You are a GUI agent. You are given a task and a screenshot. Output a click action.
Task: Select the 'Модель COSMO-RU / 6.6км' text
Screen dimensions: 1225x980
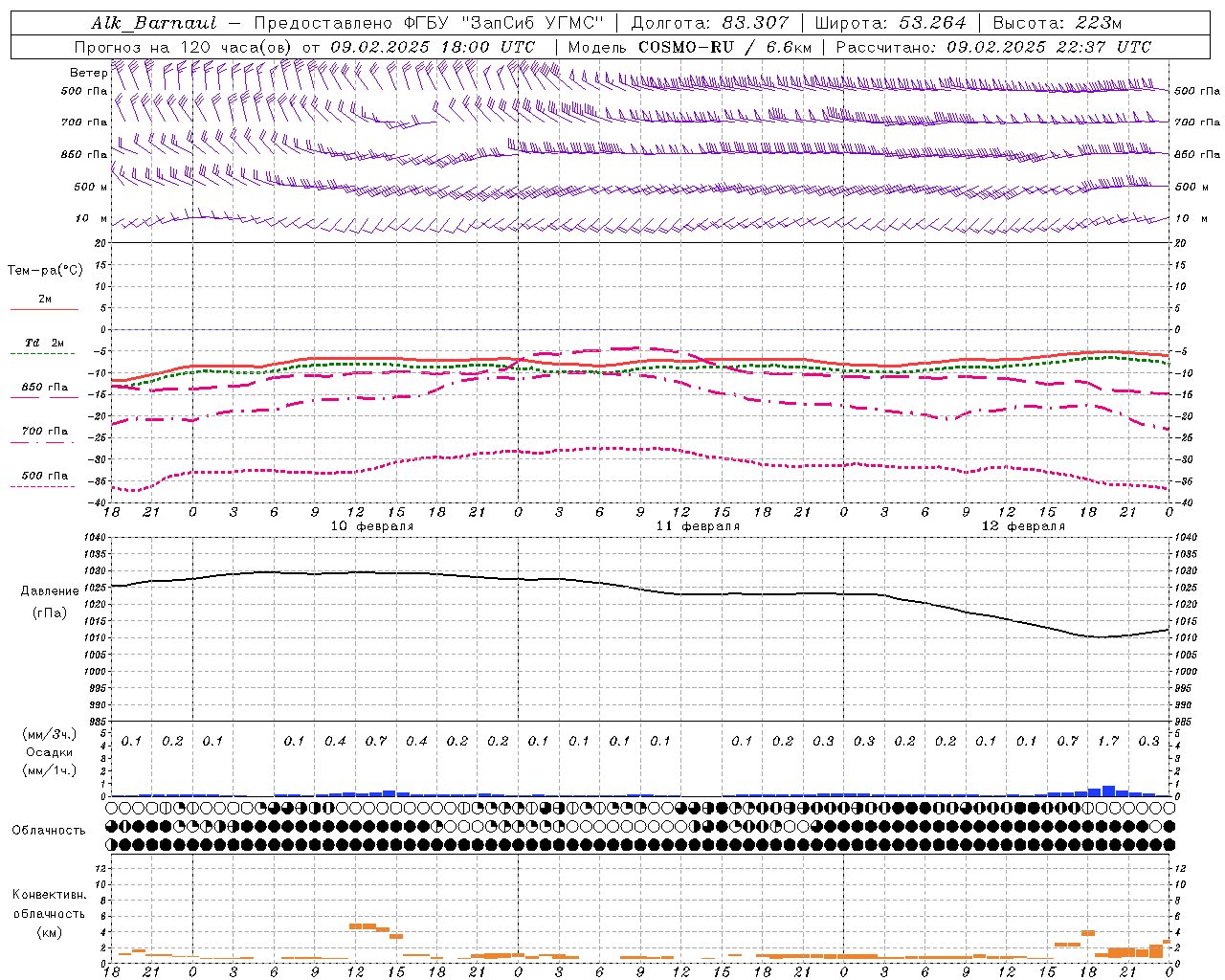[x=690, y=47]
